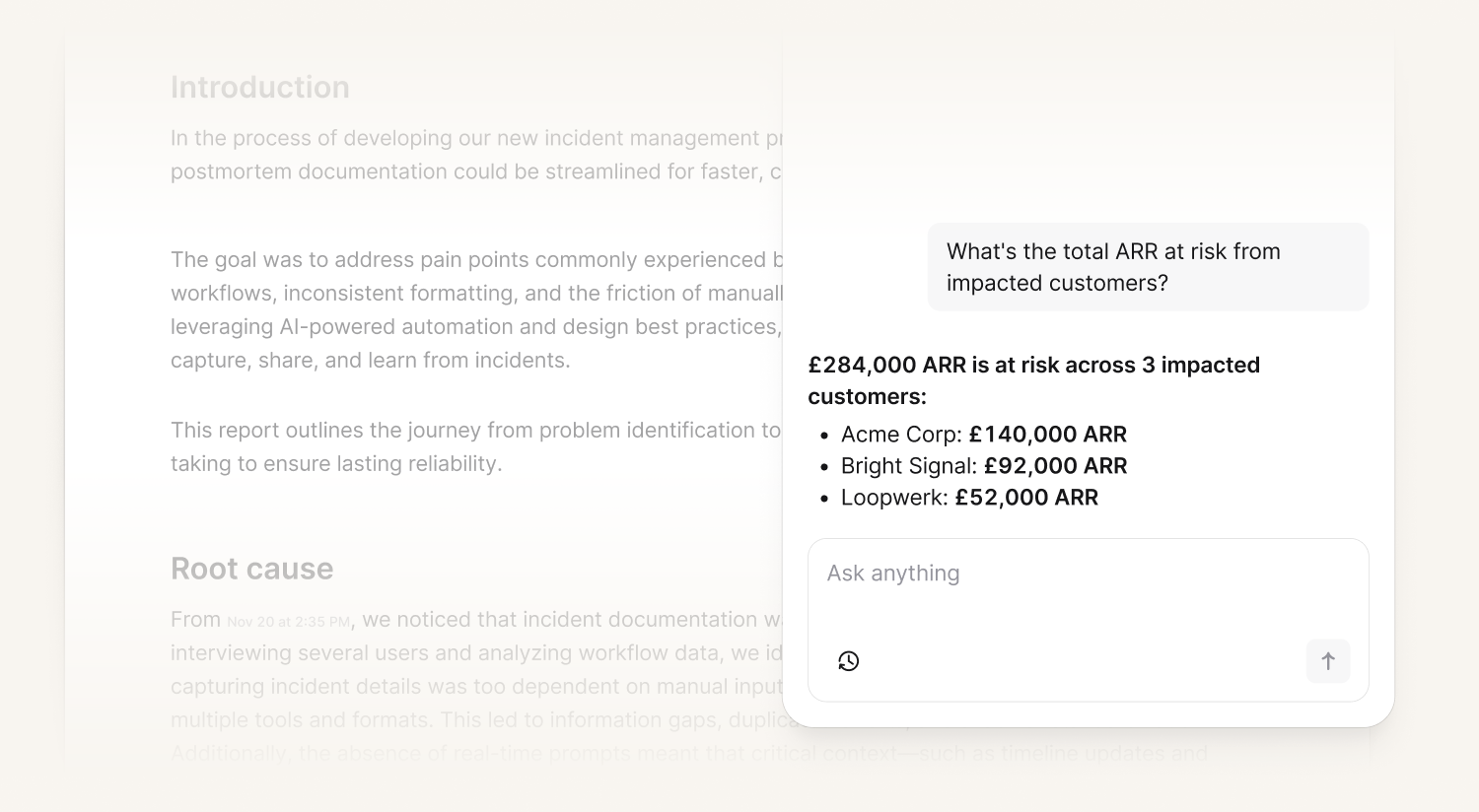Screen dimensions: 1479x812
Task: Click the user question message bubble
Action: click(1147, 267)
